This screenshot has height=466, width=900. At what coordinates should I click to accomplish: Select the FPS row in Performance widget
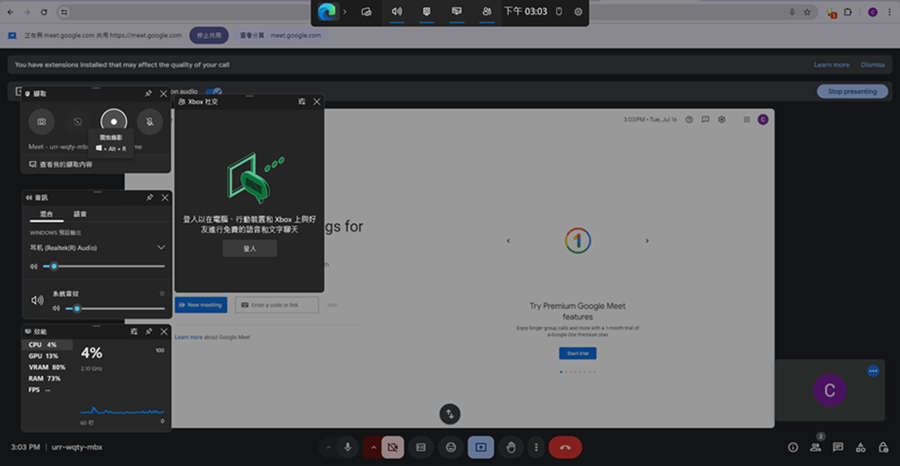click(47, 390)
